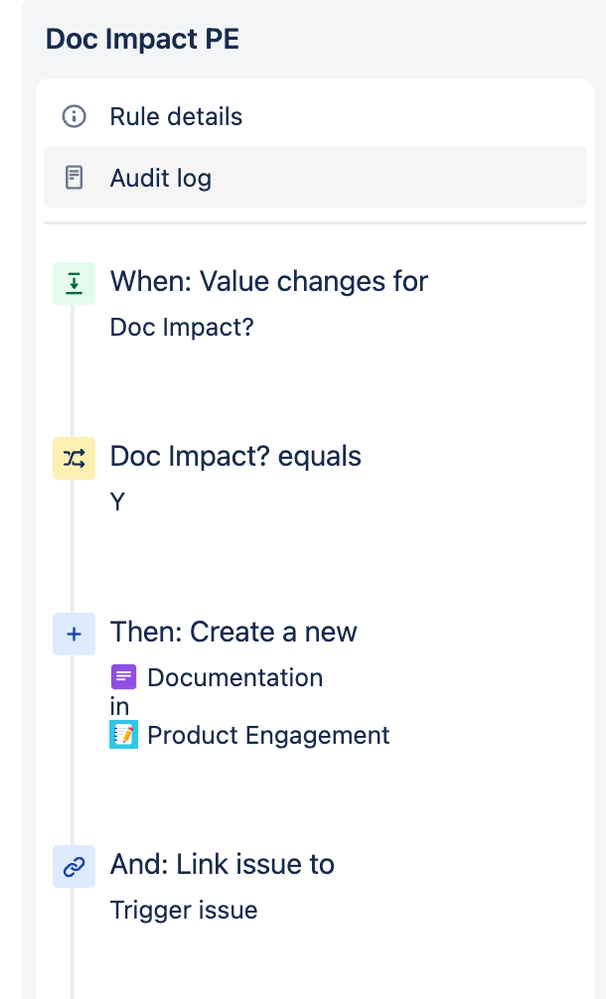Click the condition value "Y"
This screenshot has width=606, height=999.
(x=118, y=502)
